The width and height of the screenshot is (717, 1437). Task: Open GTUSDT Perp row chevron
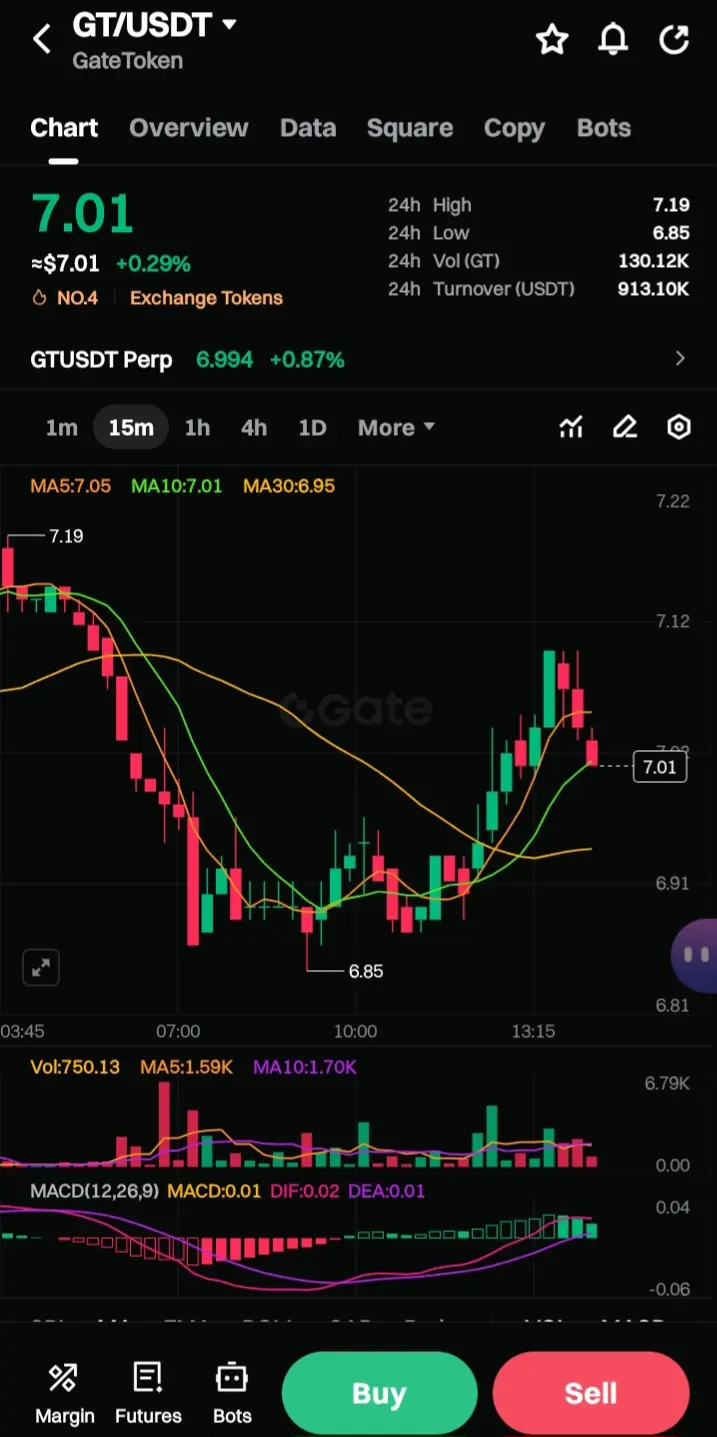click(681, 359)
